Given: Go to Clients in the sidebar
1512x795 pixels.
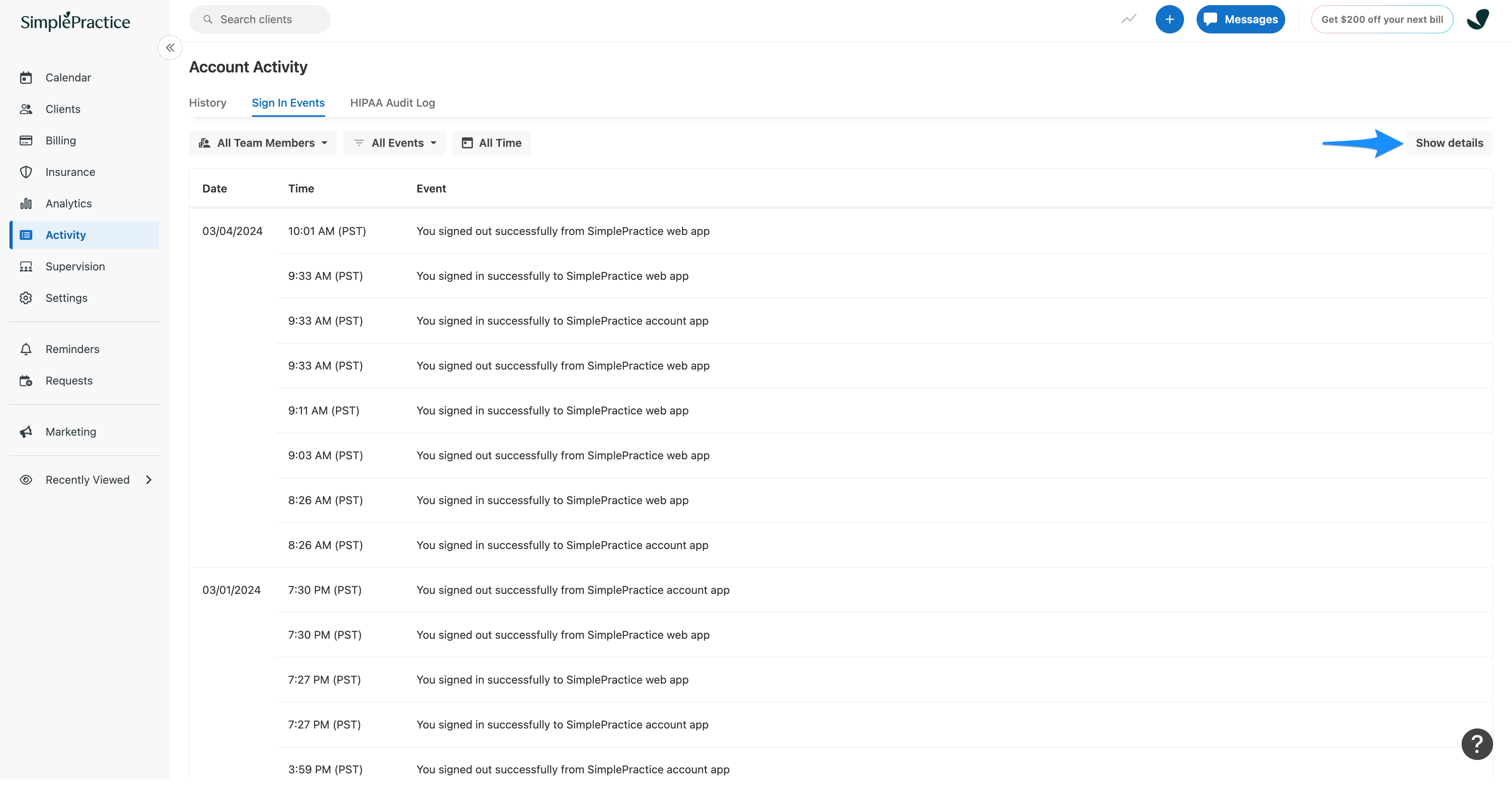Looking at the screenshot, I should (63, 109).
